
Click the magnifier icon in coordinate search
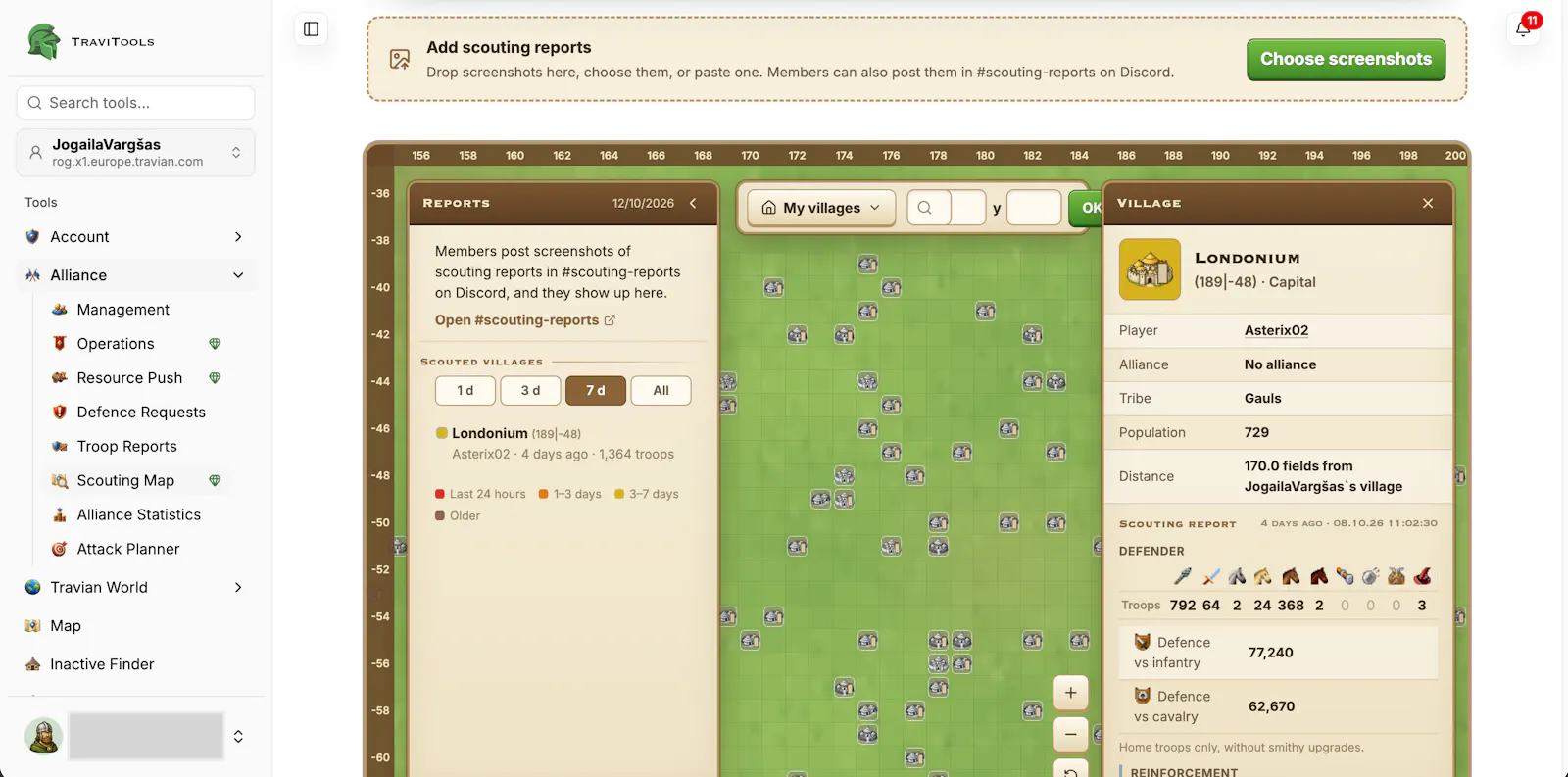pyautogui.click(x=924, y=208)
